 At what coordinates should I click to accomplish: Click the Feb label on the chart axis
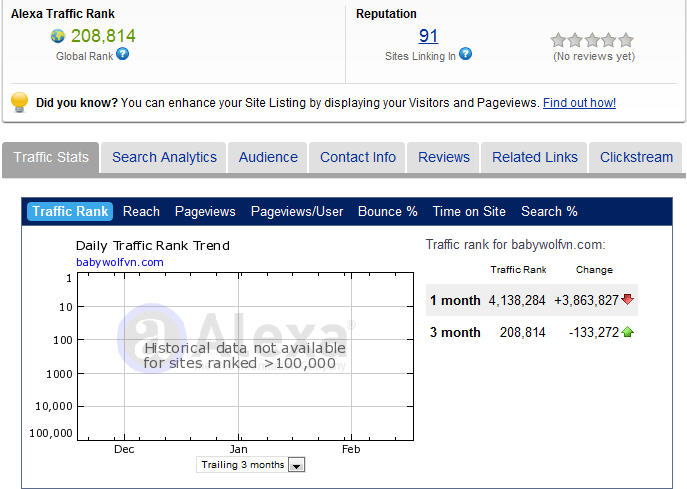tap(351, 449)
